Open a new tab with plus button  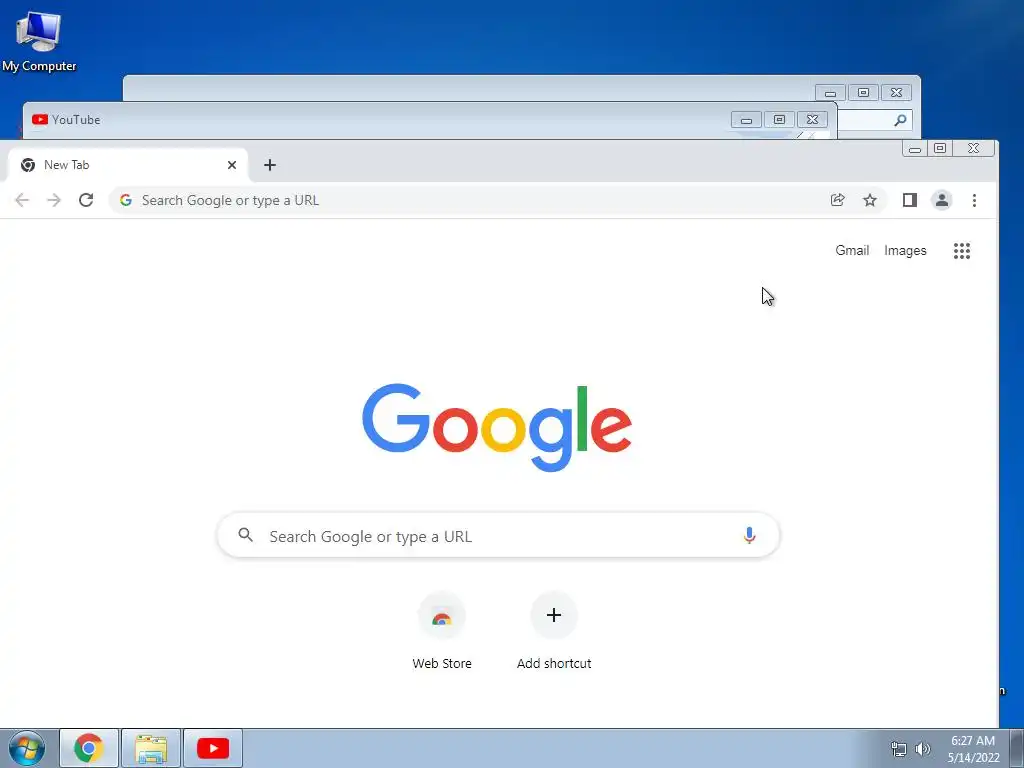pos(270,165)
